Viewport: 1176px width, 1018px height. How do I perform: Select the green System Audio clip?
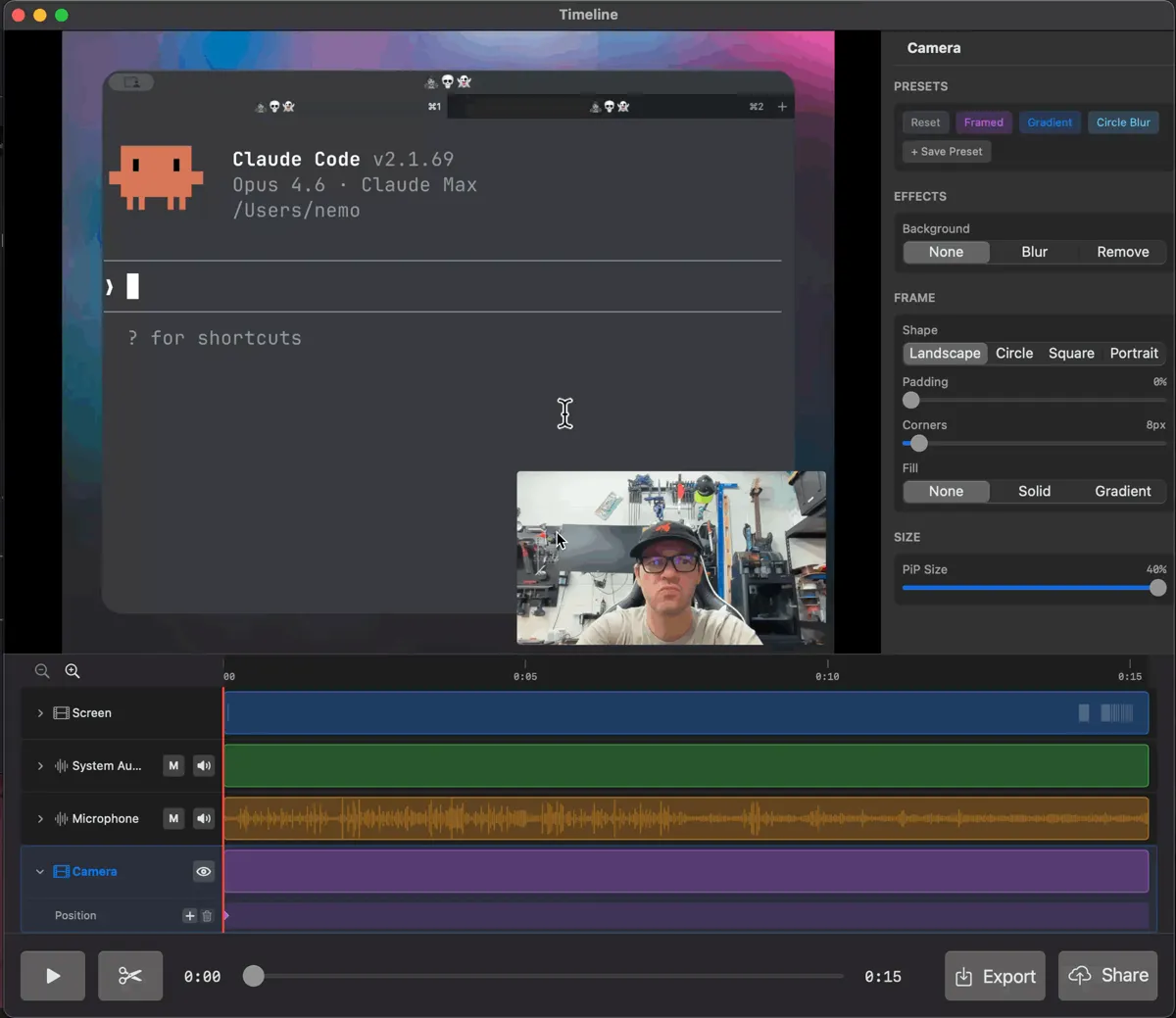tap(686, 766)
